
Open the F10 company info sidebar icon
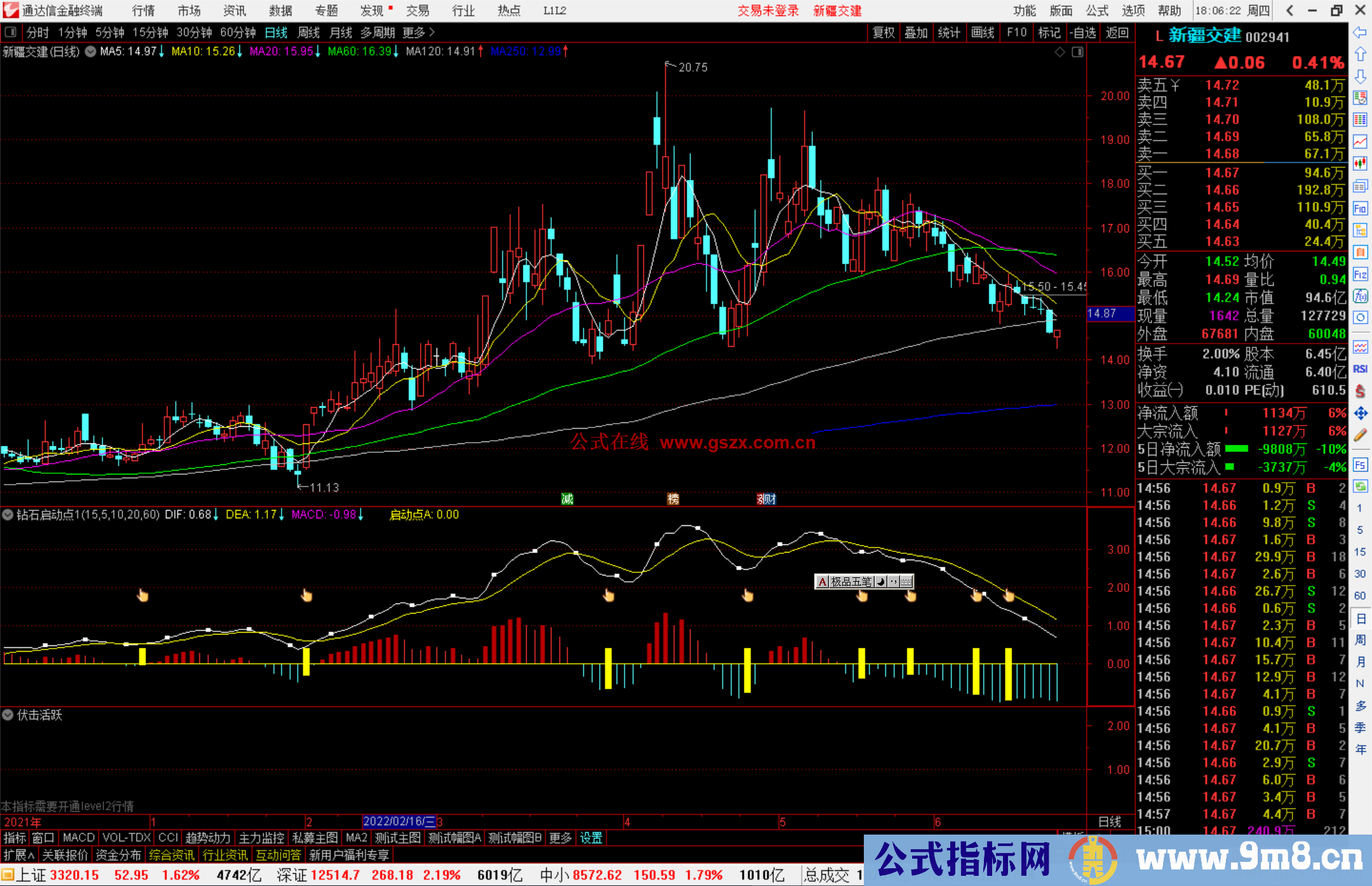1360,208
